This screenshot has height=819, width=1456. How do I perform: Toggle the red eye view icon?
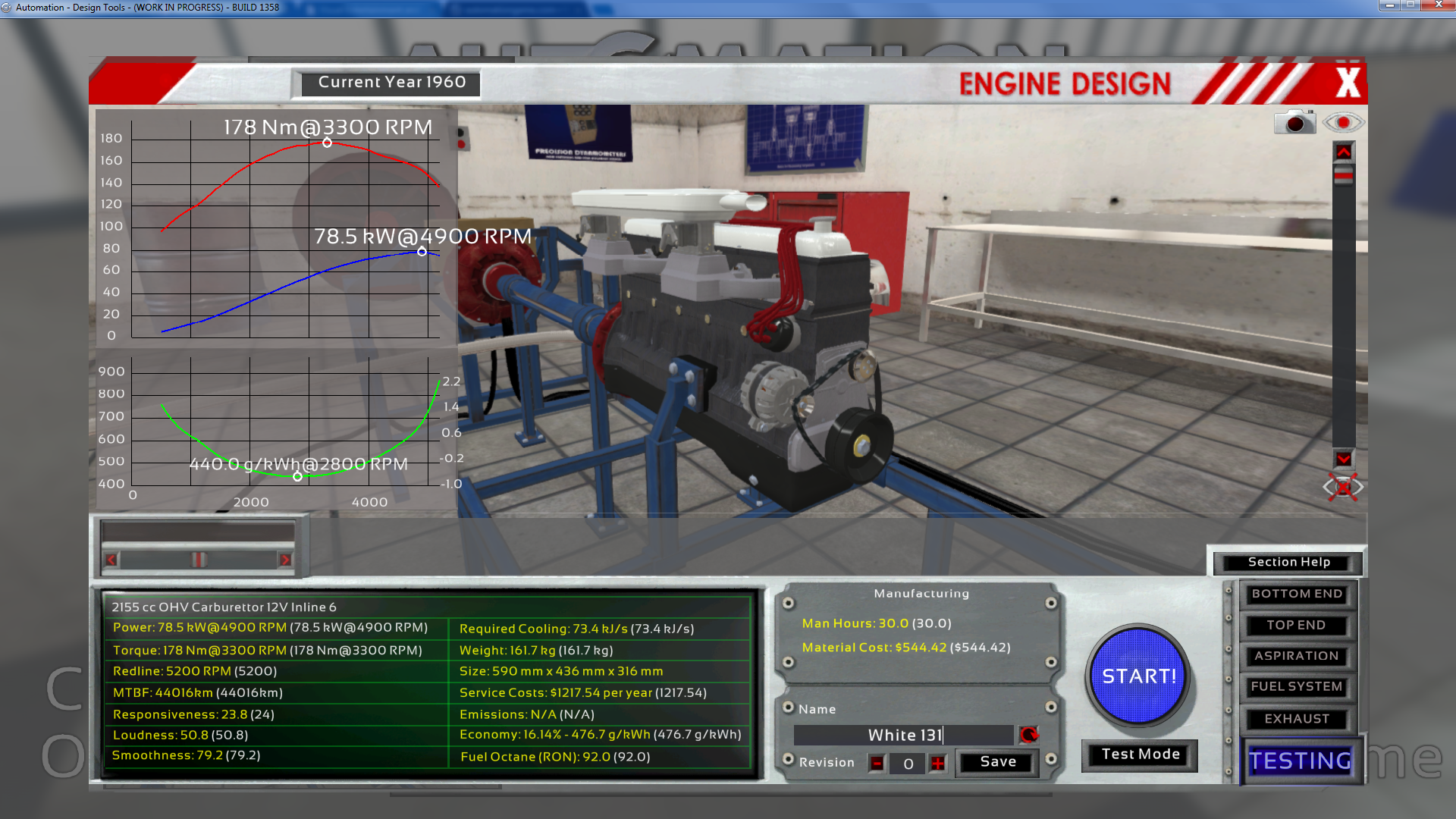click(1343, 122)
